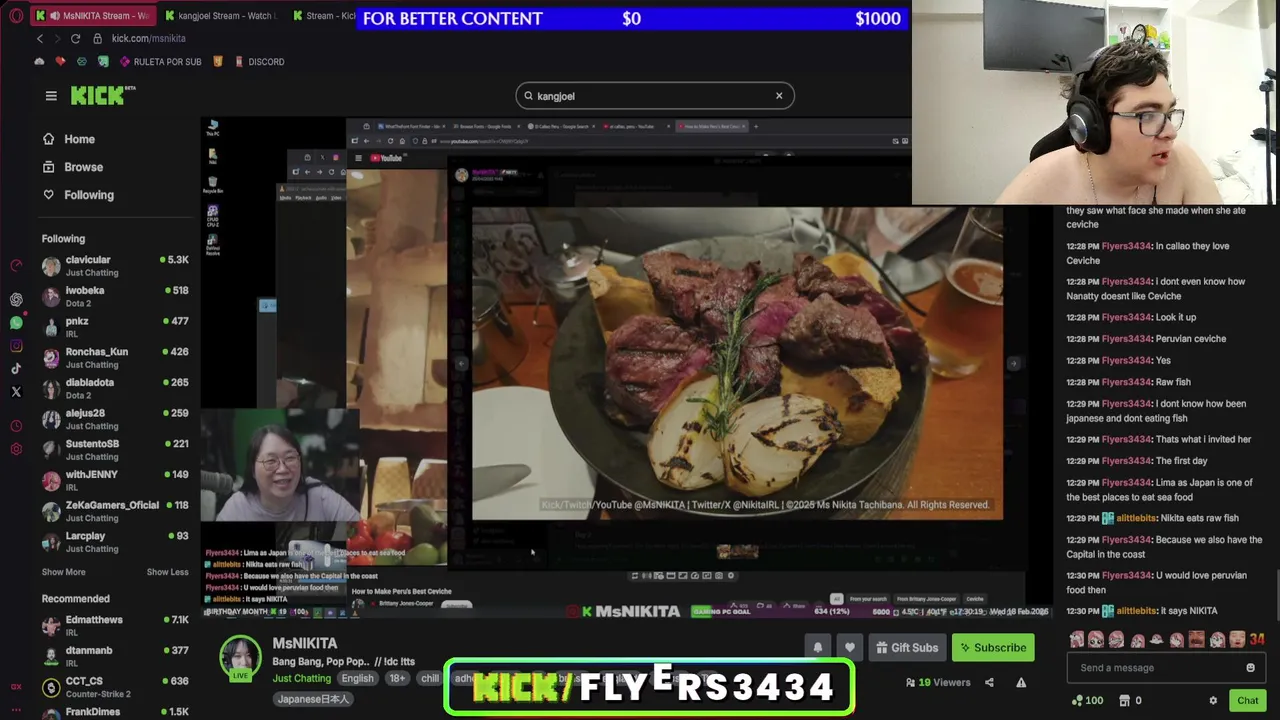
Task: Share the stream via share icon
Action: (989, 683)
